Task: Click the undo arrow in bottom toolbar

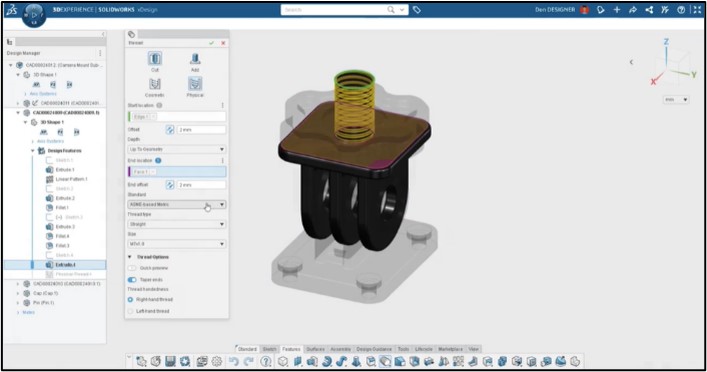Action: click(x=234, y=361)
